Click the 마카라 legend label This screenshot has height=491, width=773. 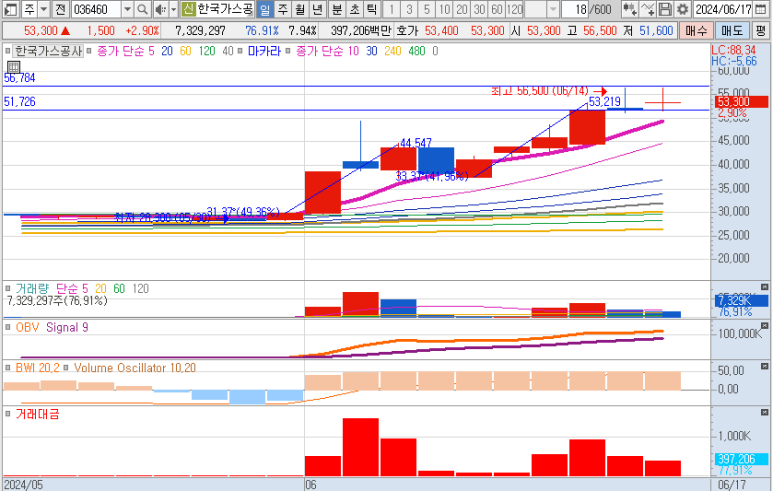coord(264,51)
